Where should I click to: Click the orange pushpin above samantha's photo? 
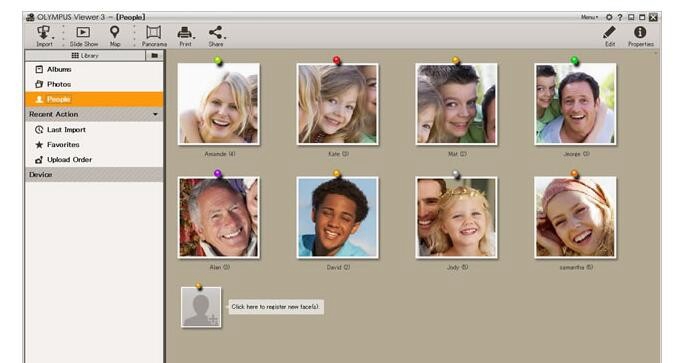pyautogui.click(x=574, y=174)
